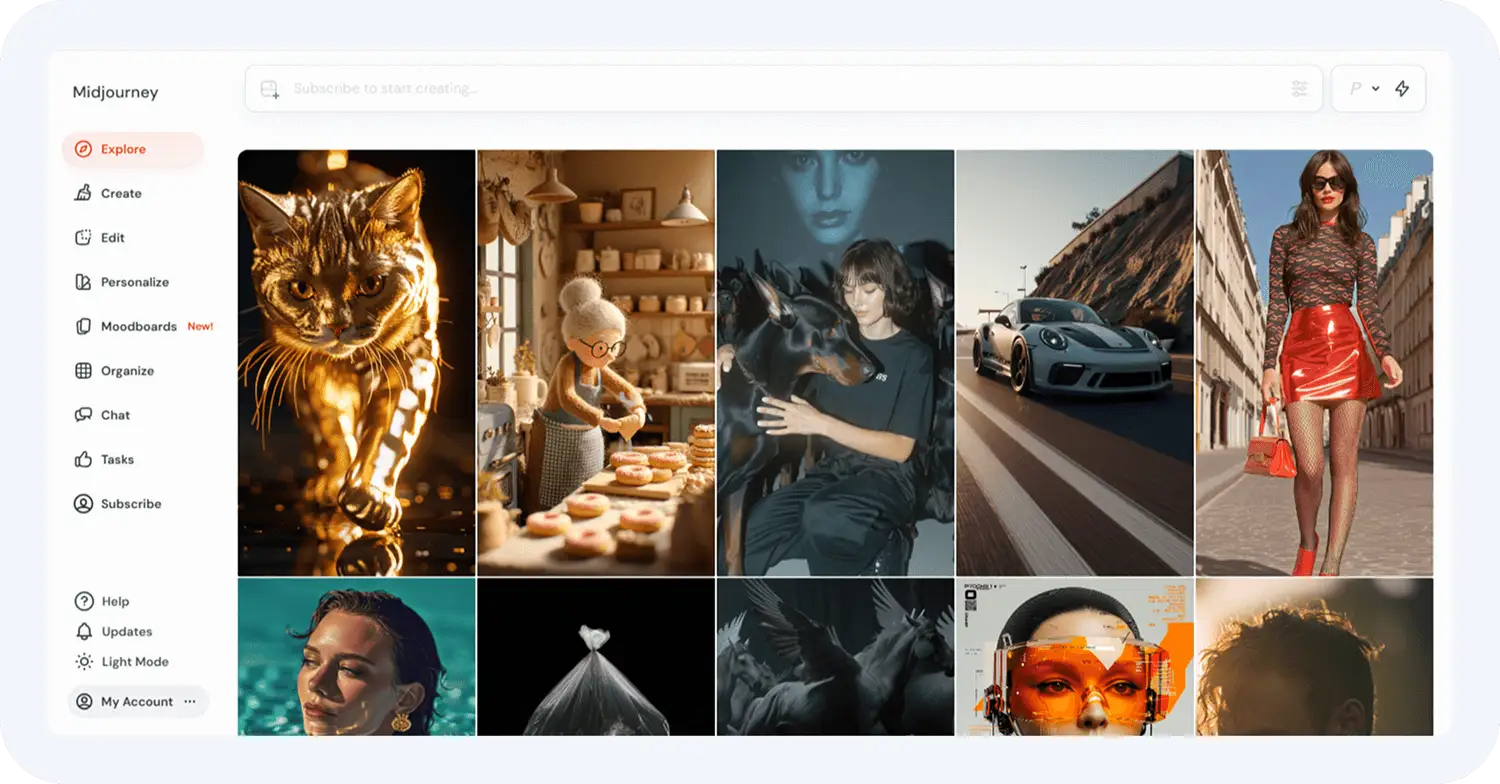Screen dimensions: 1500x784
Task: Click the image upload icon in prompt bar
Action: [x=268, y=88]
